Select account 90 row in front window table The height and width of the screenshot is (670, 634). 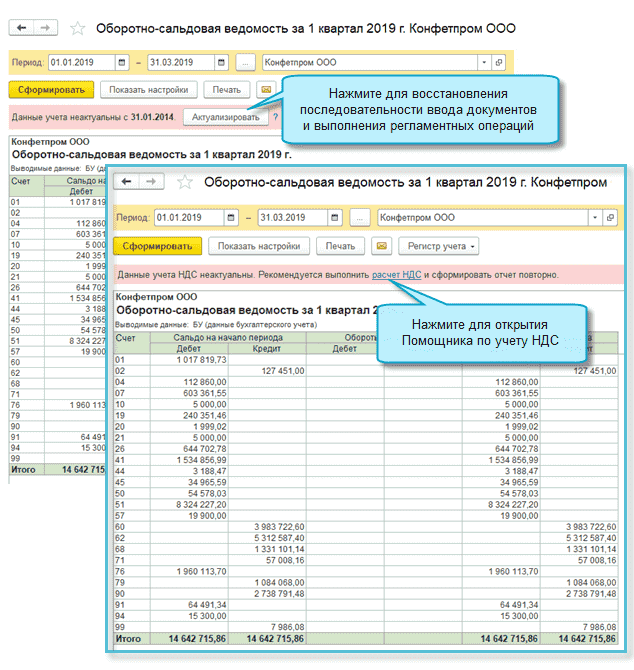point(366,594)
